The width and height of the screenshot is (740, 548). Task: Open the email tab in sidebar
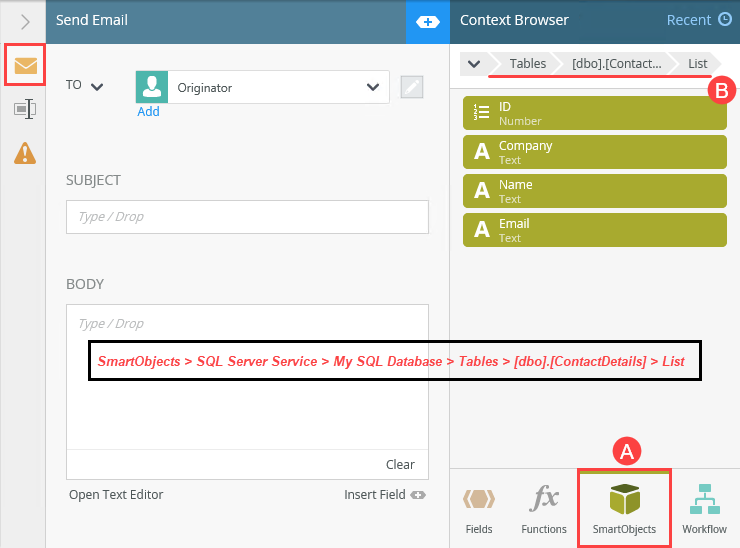pyautogui.click(x=25, y=66)
